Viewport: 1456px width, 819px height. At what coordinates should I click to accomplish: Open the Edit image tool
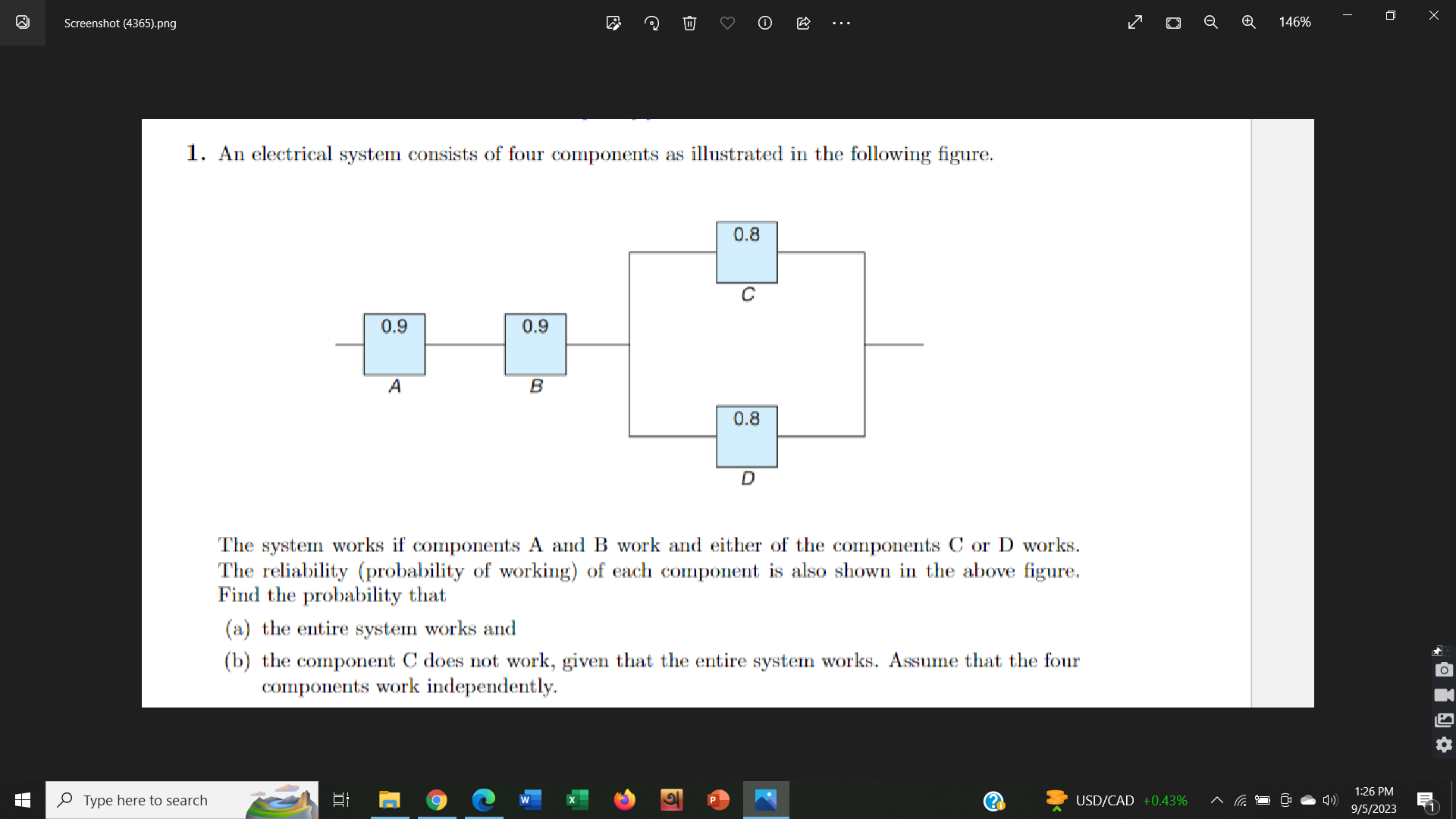pyautogui.click(x=613, y=23)
